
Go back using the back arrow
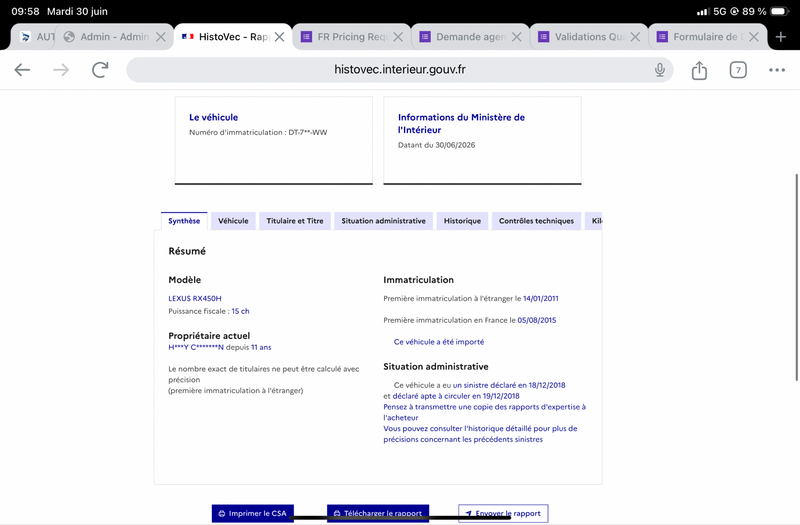point(22,69)
